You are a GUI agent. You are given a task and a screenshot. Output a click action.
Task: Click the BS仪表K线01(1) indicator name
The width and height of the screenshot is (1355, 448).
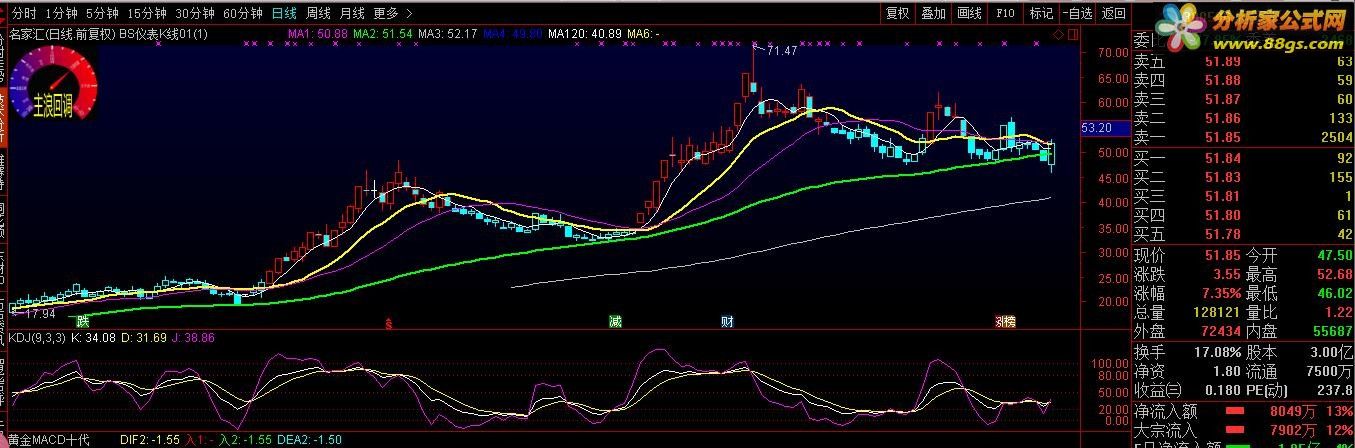(x=163, y=34)
